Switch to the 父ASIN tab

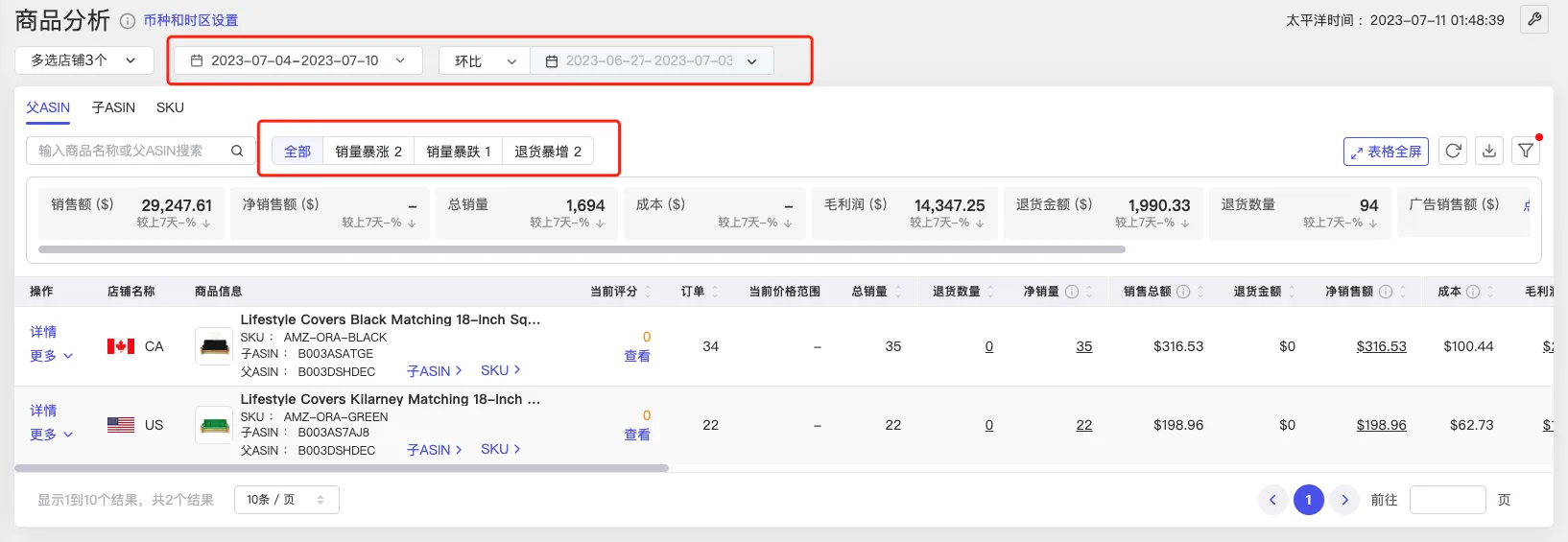click(x=48, y=107)
